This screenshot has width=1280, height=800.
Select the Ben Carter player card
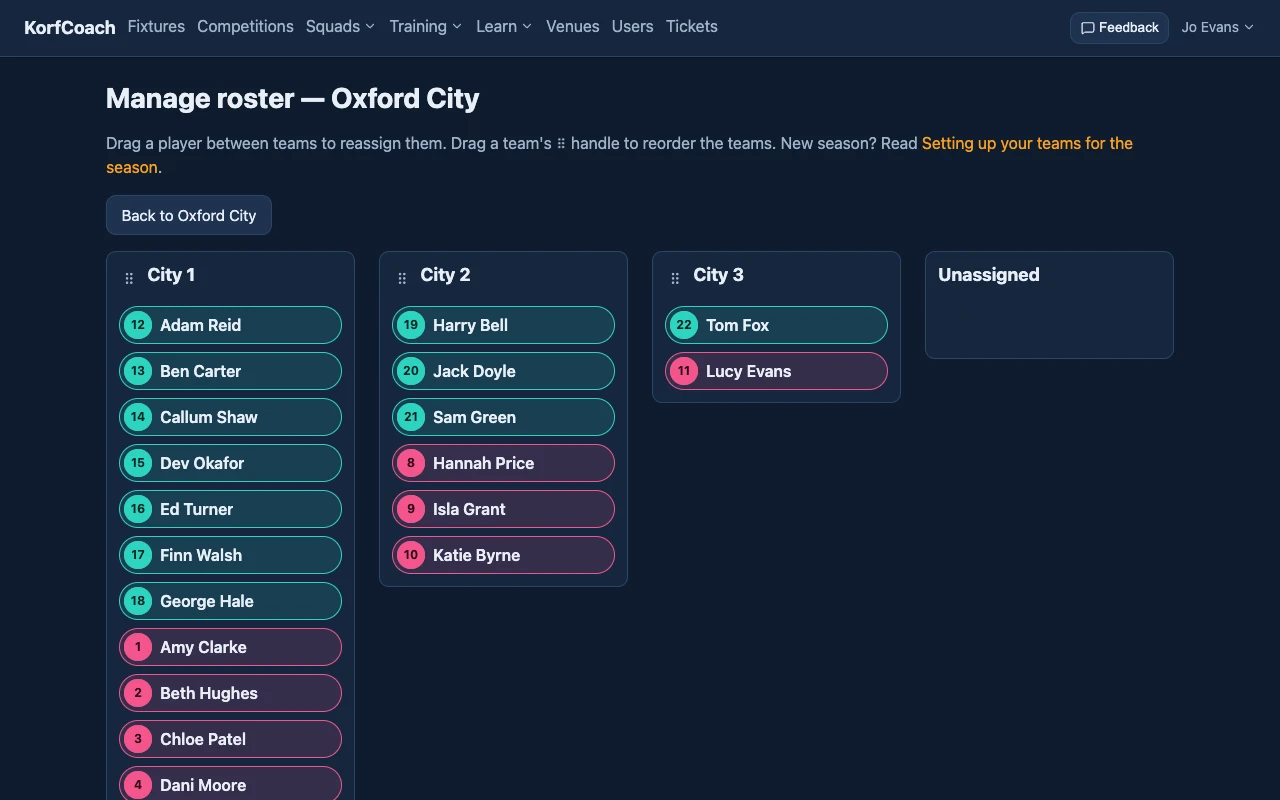coord(230,371)
